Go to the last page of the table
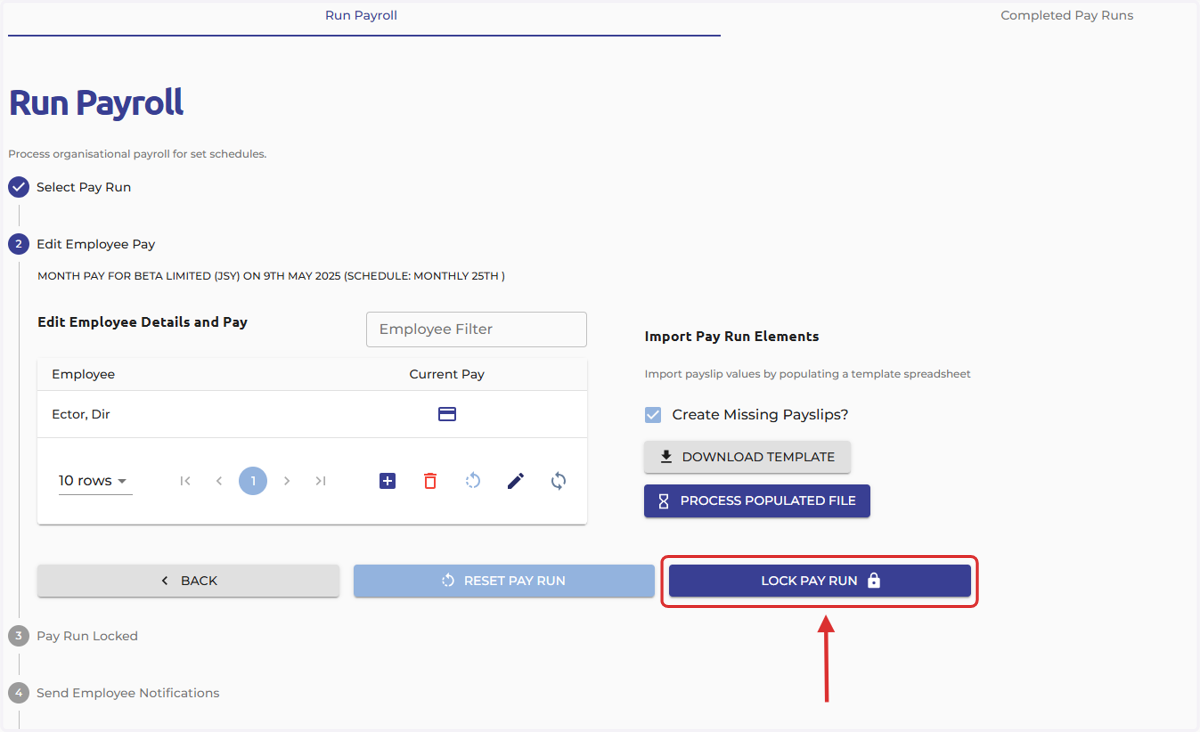1200x732 pixels. click(x=320, y=481)
